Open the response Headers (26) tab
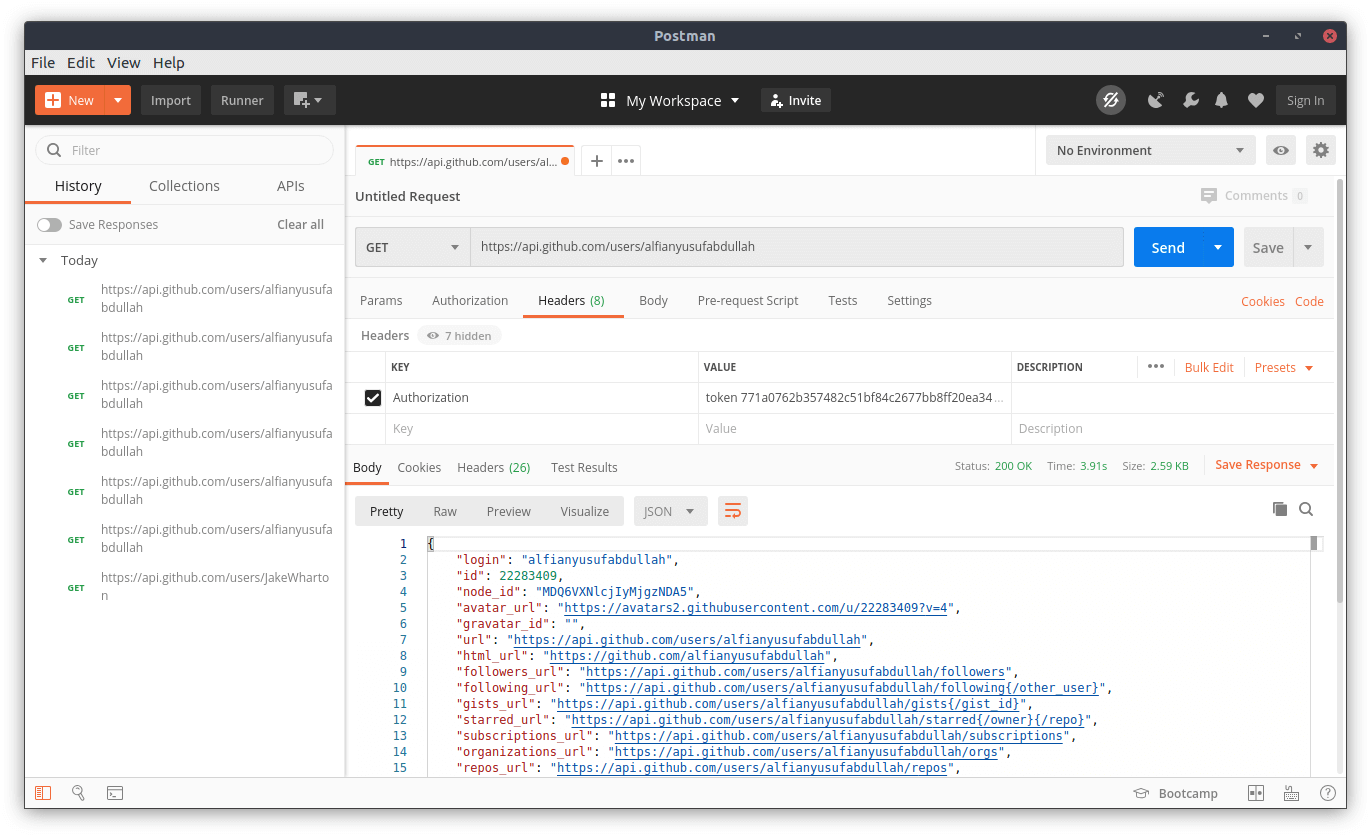 pos(494,467)
